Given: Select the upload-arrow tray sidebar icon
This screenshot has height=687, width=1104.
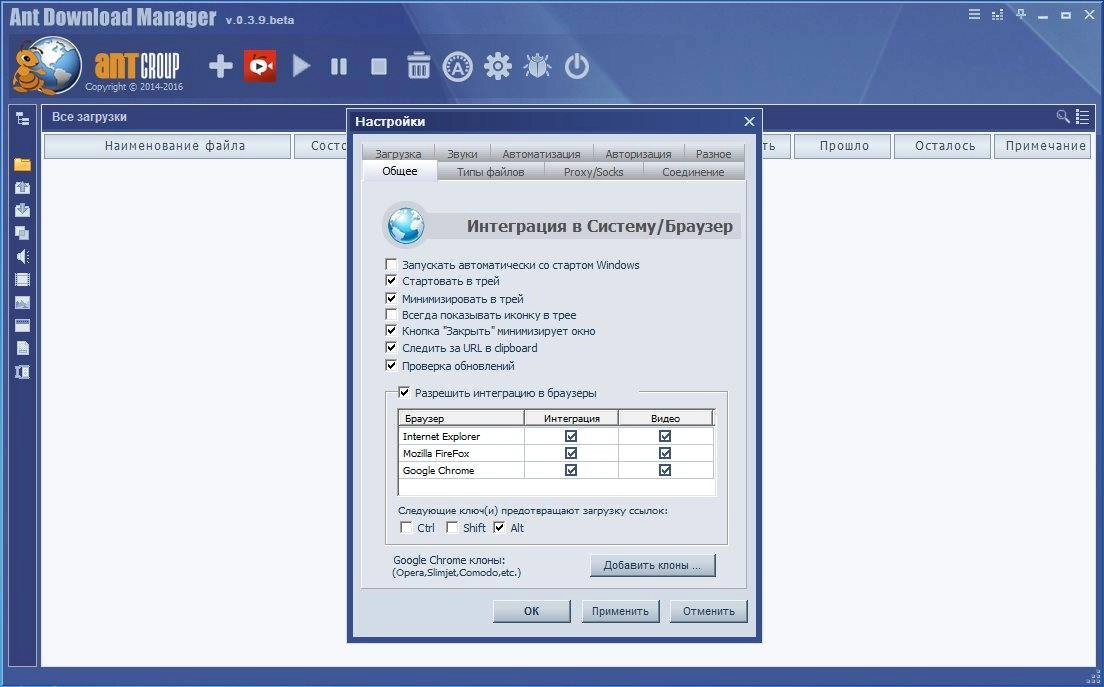Looking at the screenshot, I should click(x=23, y=187).
